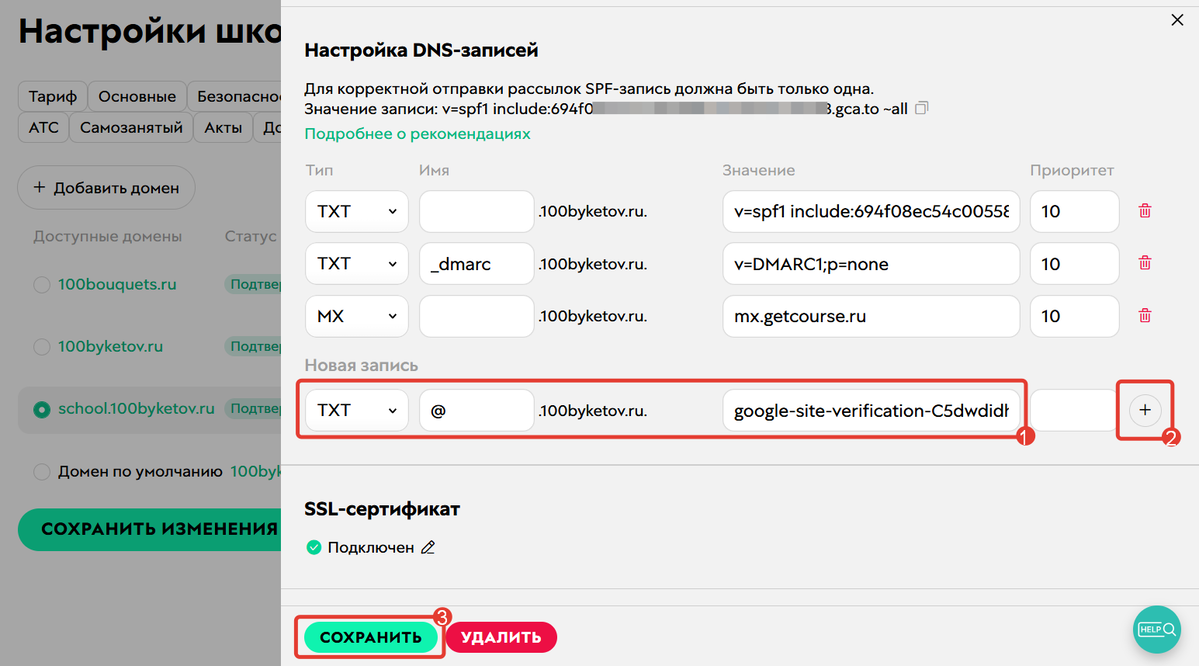Viewport: 1199px width, 666px height.
Task: Choose the default domain radio button
Action: click(41, 472)
